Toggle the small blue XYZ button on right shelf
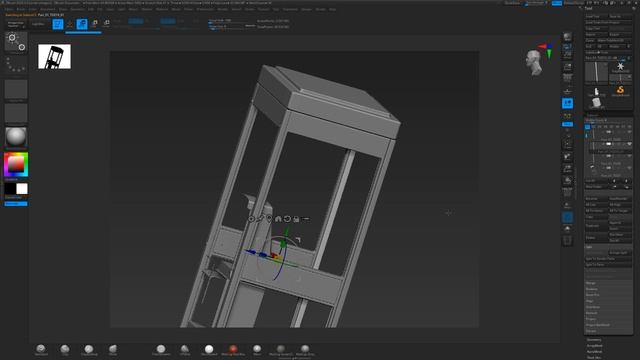The height and width of the screenshot is (360, 640). [x=567, y=124]
